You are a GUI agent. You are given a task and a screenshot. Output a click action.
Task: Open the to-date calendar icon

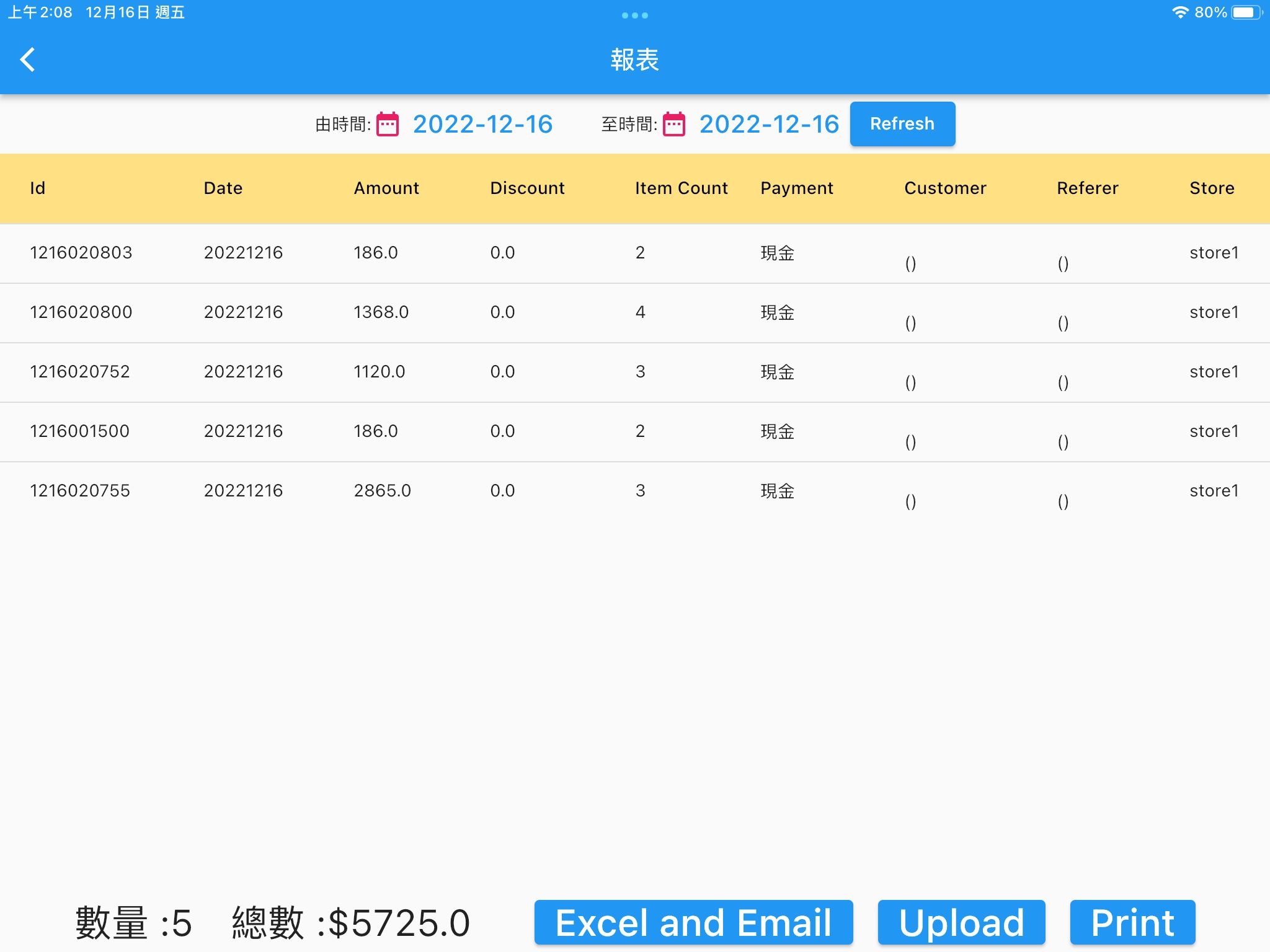click(674, 124)
